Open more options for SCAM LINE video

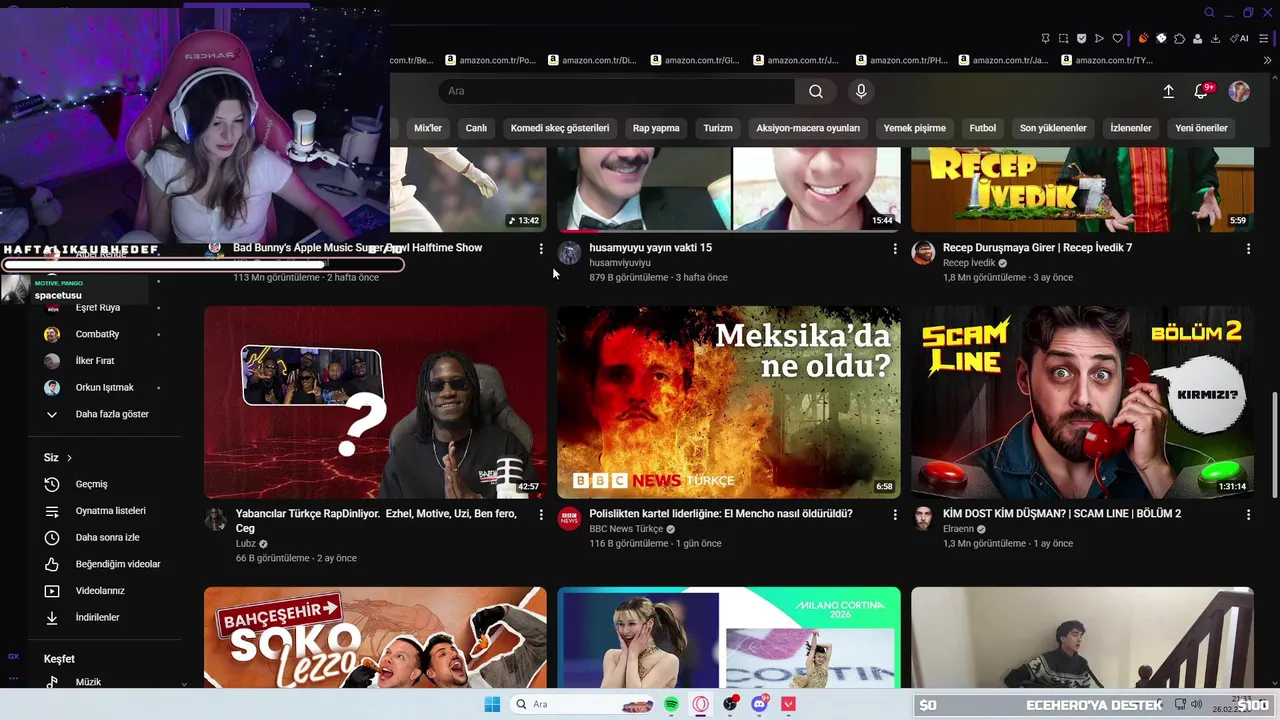1248,514
